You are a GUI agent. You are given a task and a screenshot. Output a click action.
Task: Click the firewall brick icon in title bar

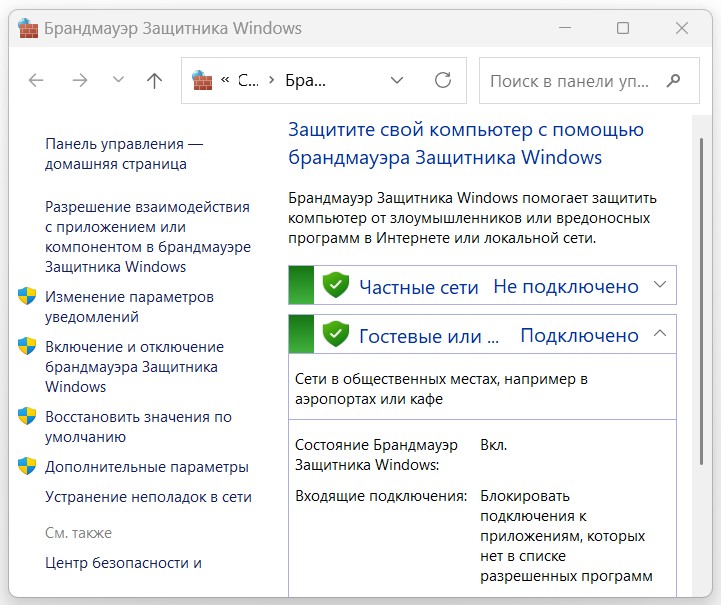(28, 29)
